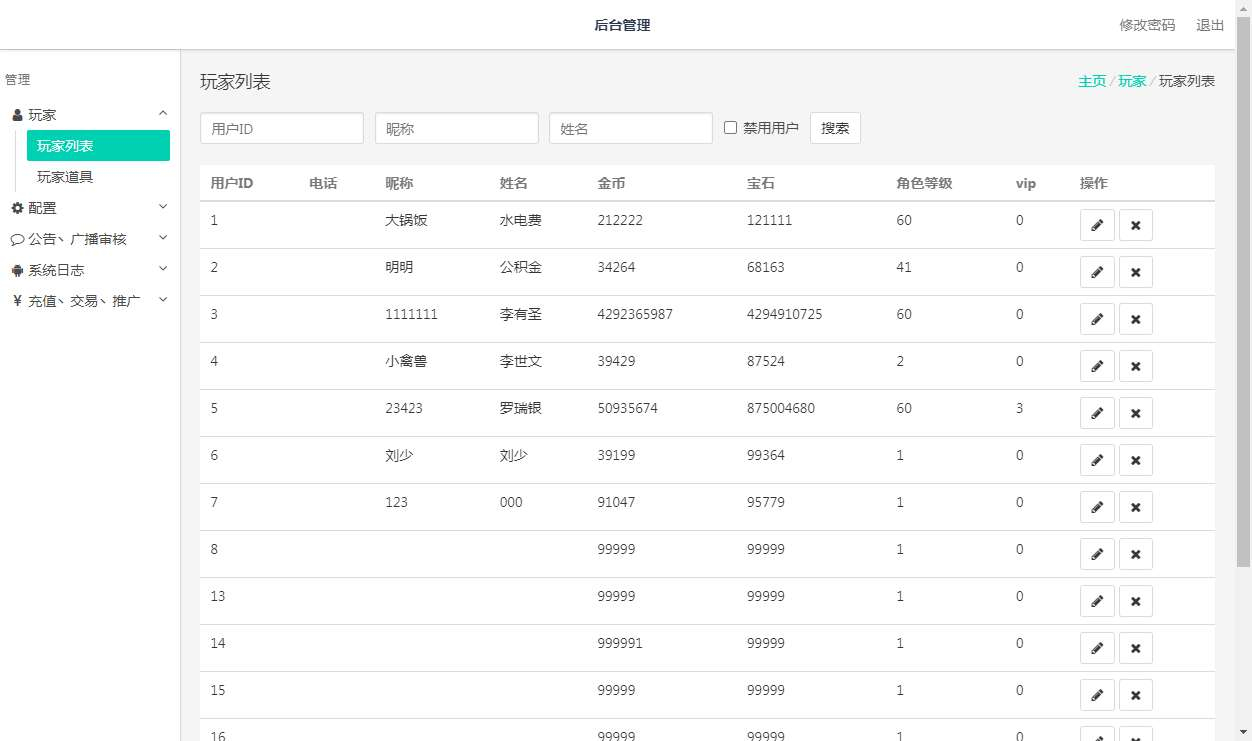Edit player 刘少 via pencil icon
Screen dimensions: 1252x741
pyautogui.click(x=1097, y=460)
